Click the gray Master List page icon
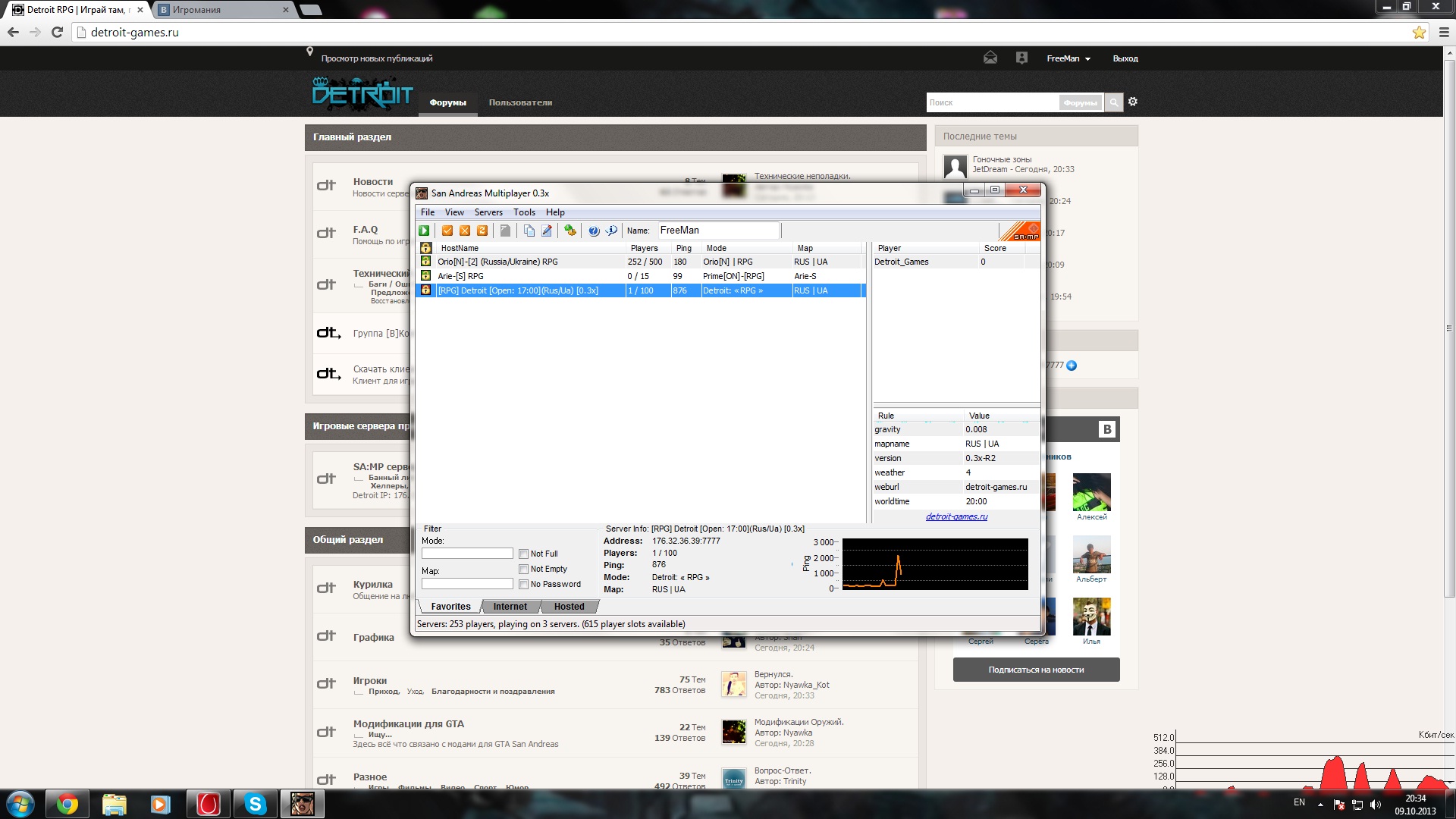Viewport: 1456px width, 819px height. (x=505, y=231)
